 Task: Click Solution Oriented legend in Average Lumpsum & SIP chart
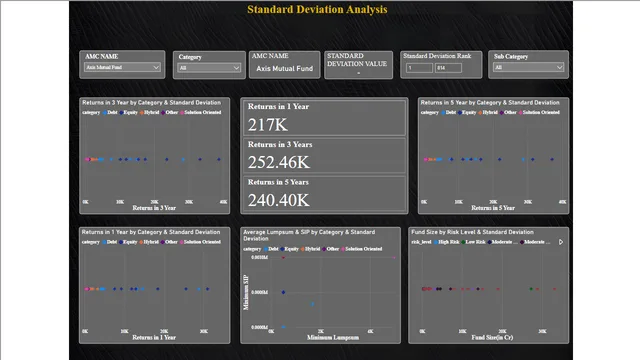(x=362, y=249)
